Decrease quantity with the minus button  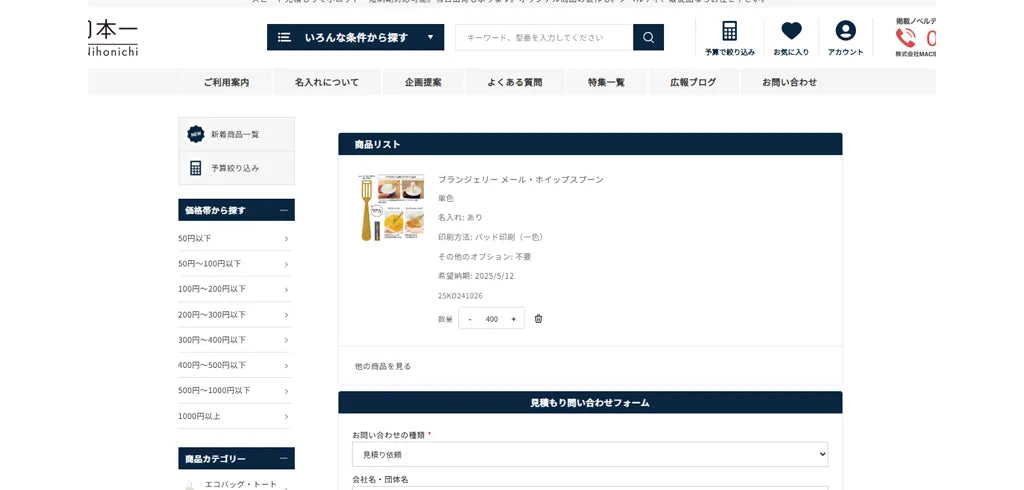pyautogui.click(x=470, y=319)
